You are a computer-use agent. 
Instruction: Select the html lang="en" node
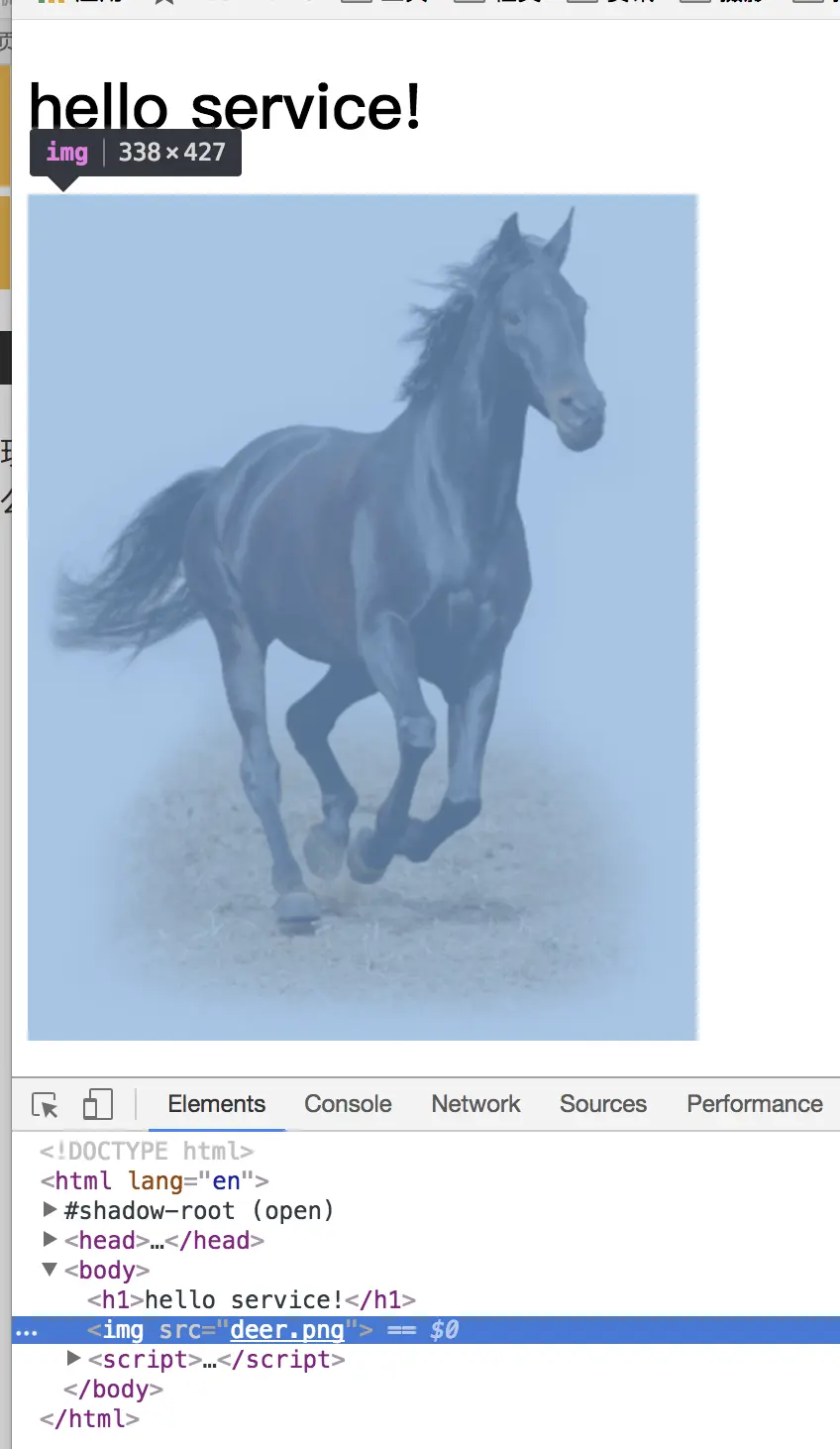(x=155, y=1180)
